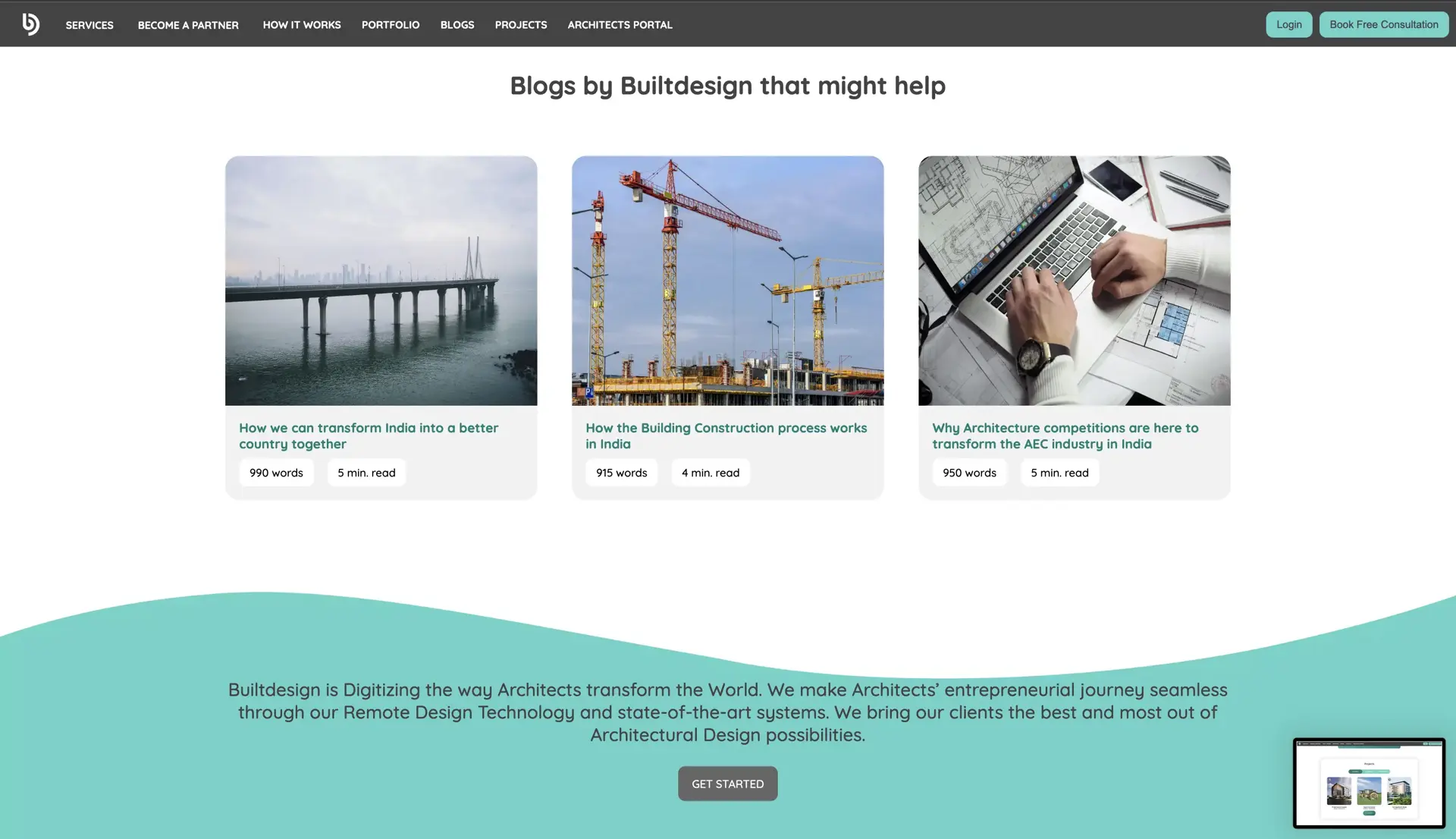The image size is (1456, 839).
Task: Open the blog about transforming India together
Action: point(369,435)
